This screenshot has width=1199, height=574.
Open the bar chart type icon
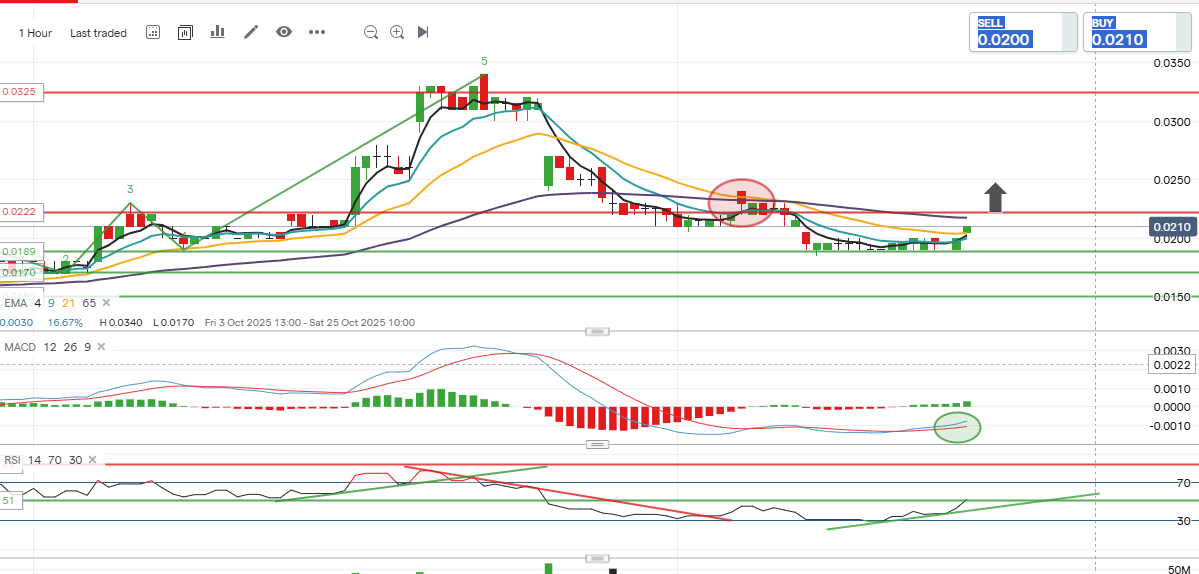click(x=217, y=32)
